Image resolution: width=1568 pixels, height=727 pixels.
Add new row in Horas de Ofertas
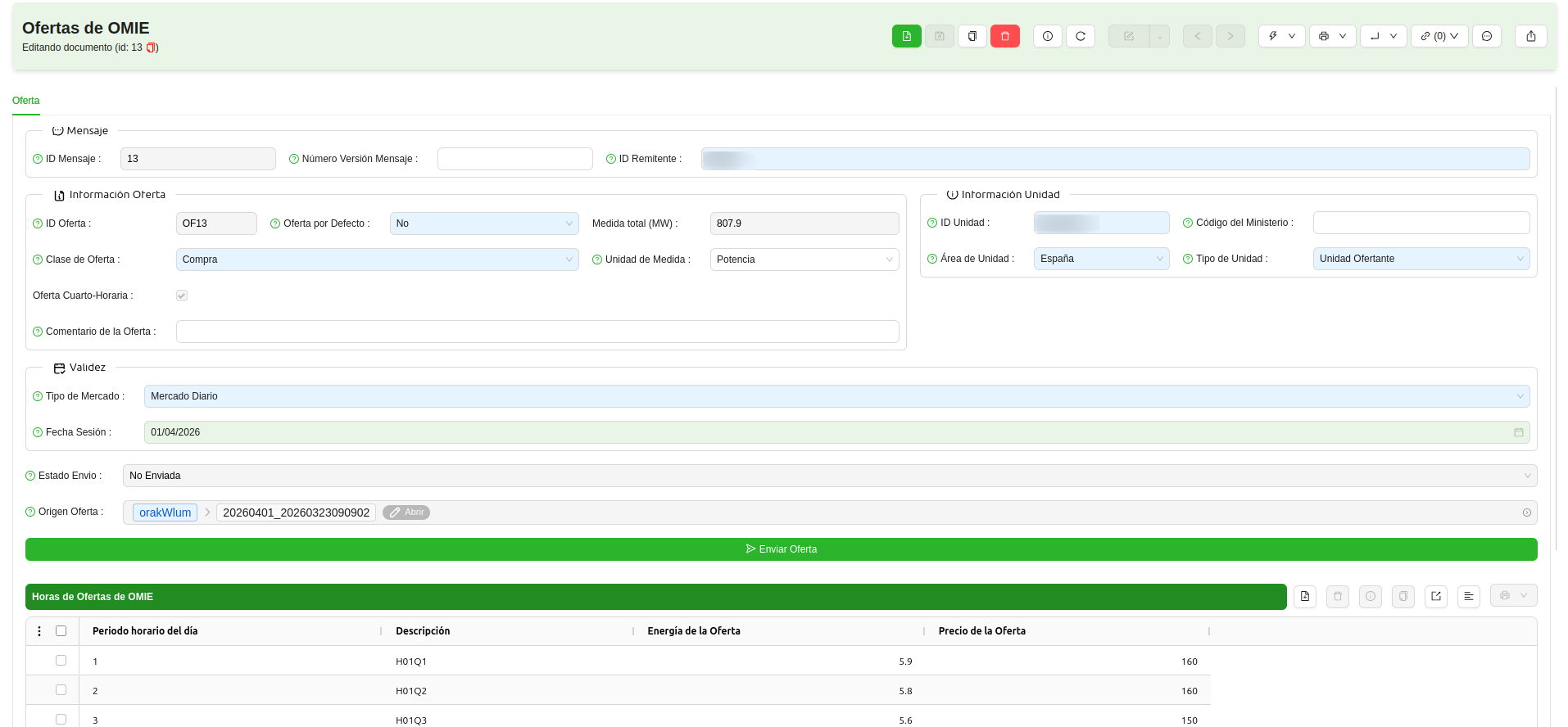coord(1304,597)
